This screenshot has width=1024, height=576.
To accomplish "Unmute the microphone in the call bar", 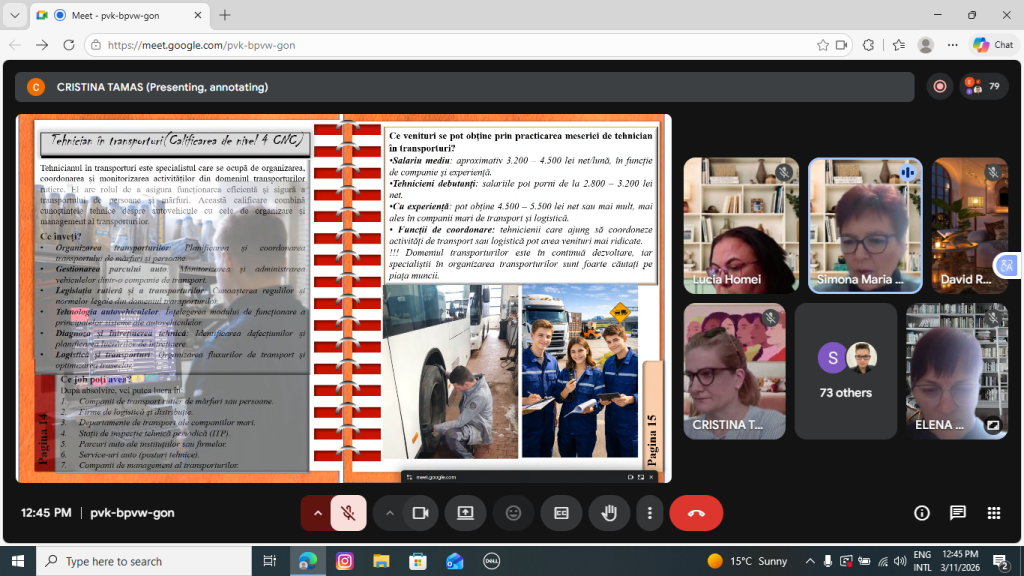I will point(348,513).
